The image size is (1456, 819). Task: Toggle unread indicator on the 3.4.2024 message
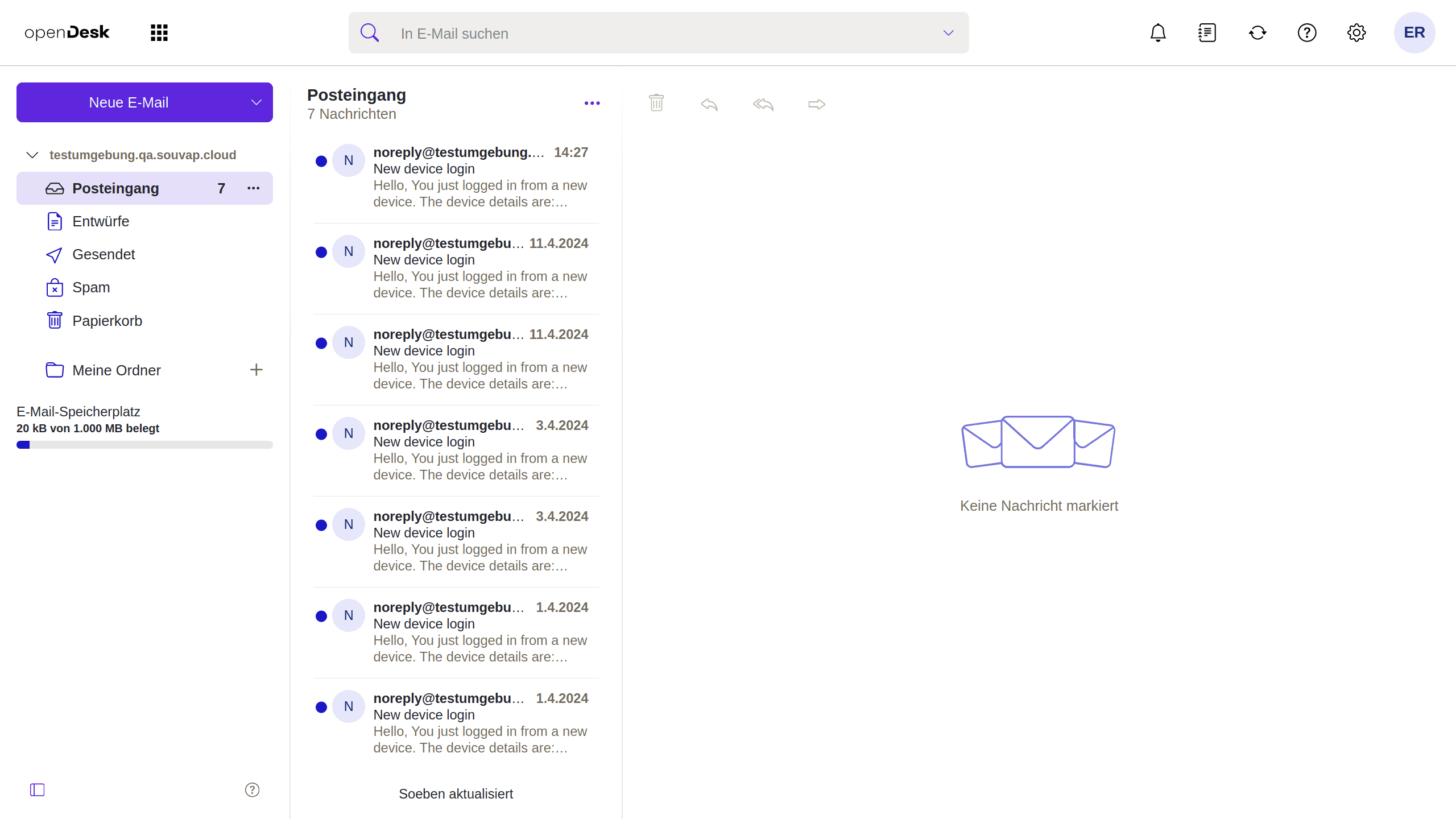click(321, 433)
